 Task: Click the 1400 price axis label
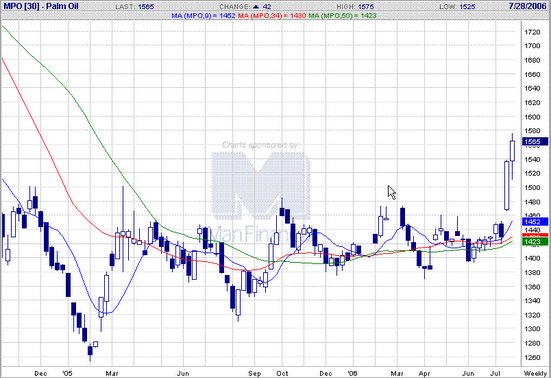[532, 258]
